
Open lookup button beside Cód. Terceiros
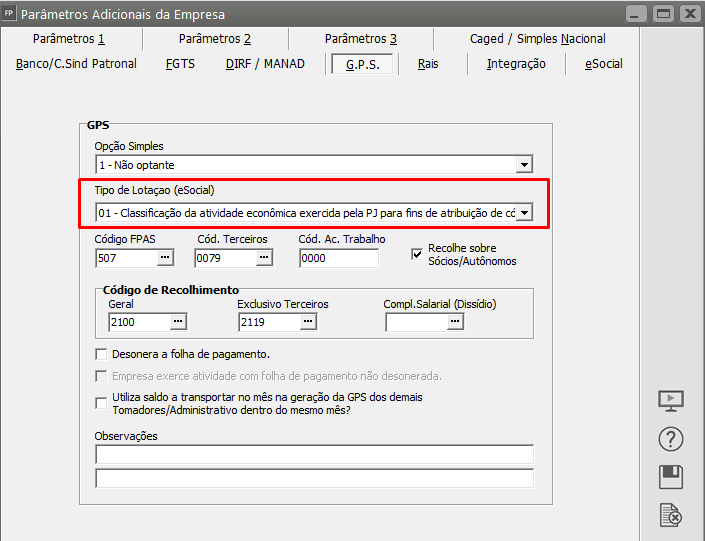click(264, 258)
